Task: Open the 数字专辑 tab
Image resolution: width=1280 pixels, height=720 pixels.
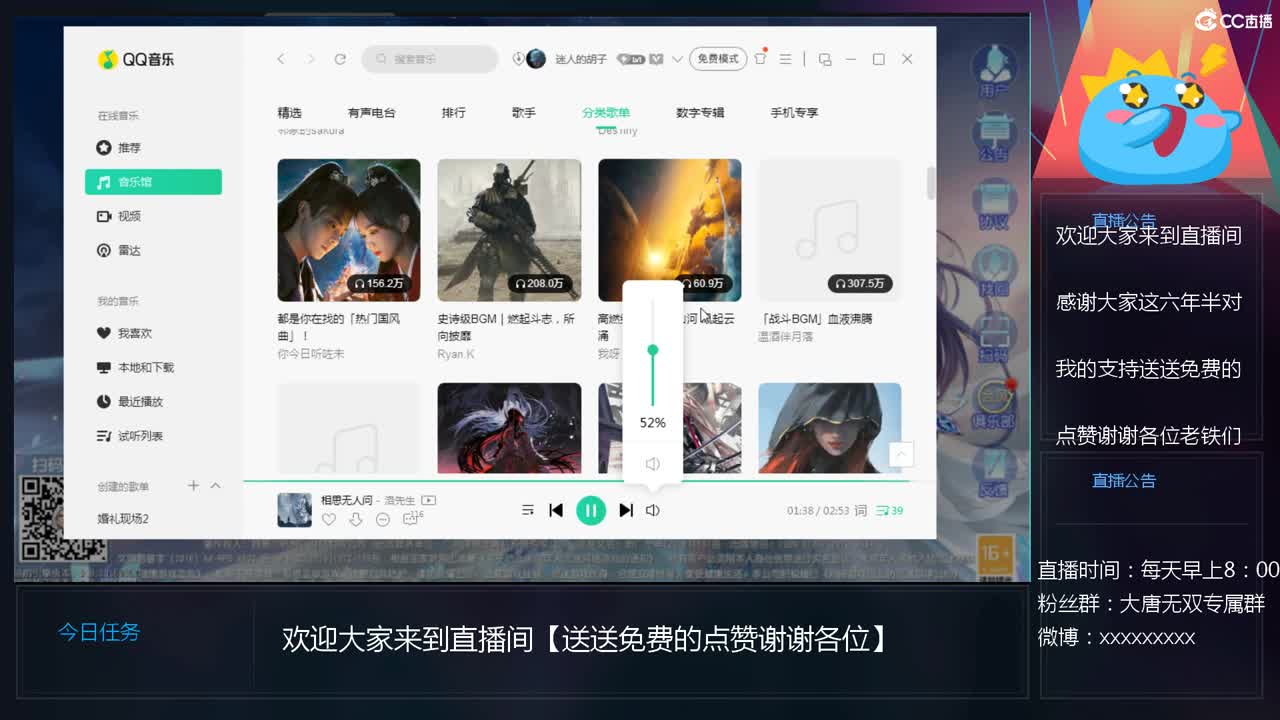Action: coord(700,113)
